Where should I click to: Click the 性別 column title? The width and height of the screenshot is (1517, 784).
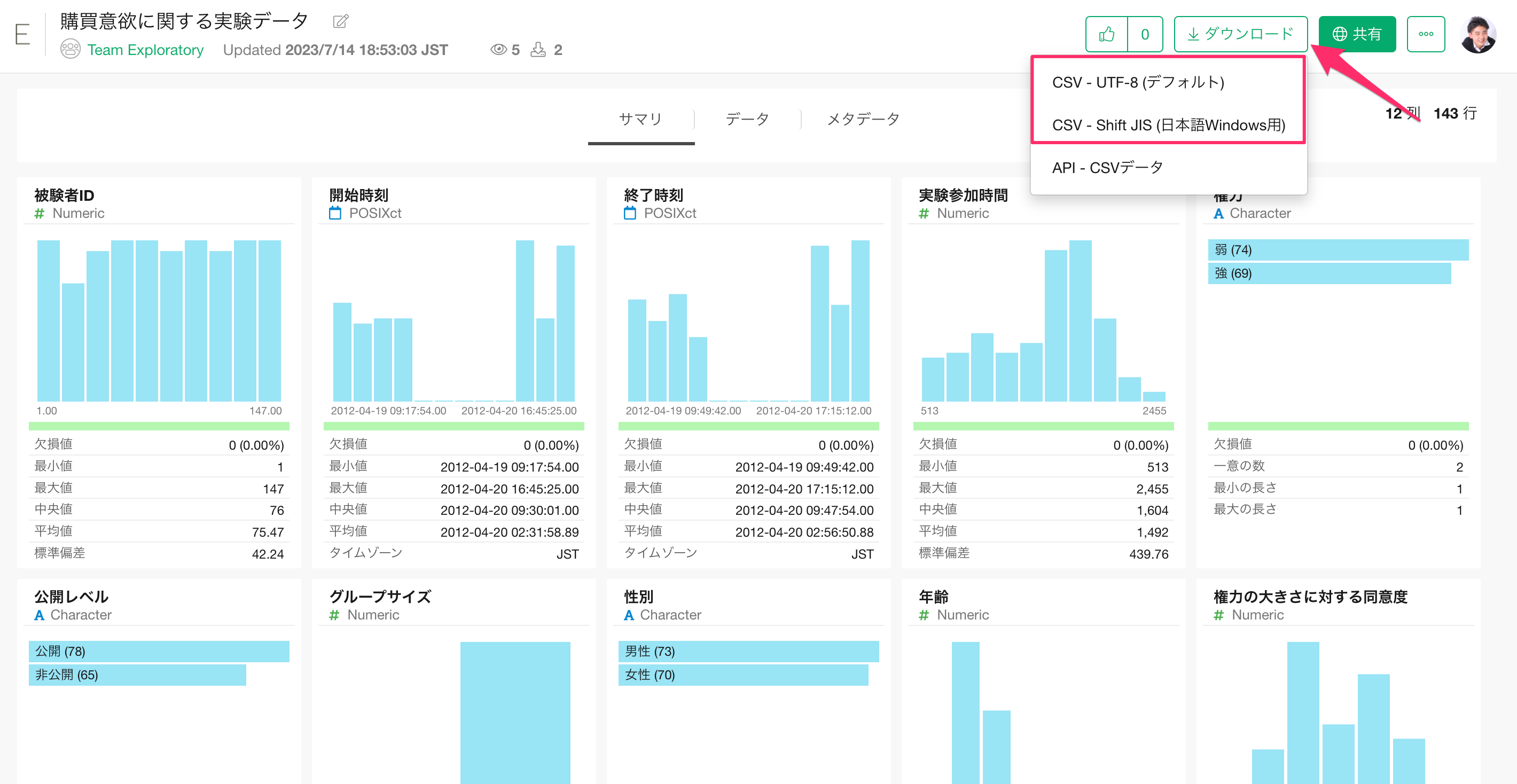pos(638,596)
